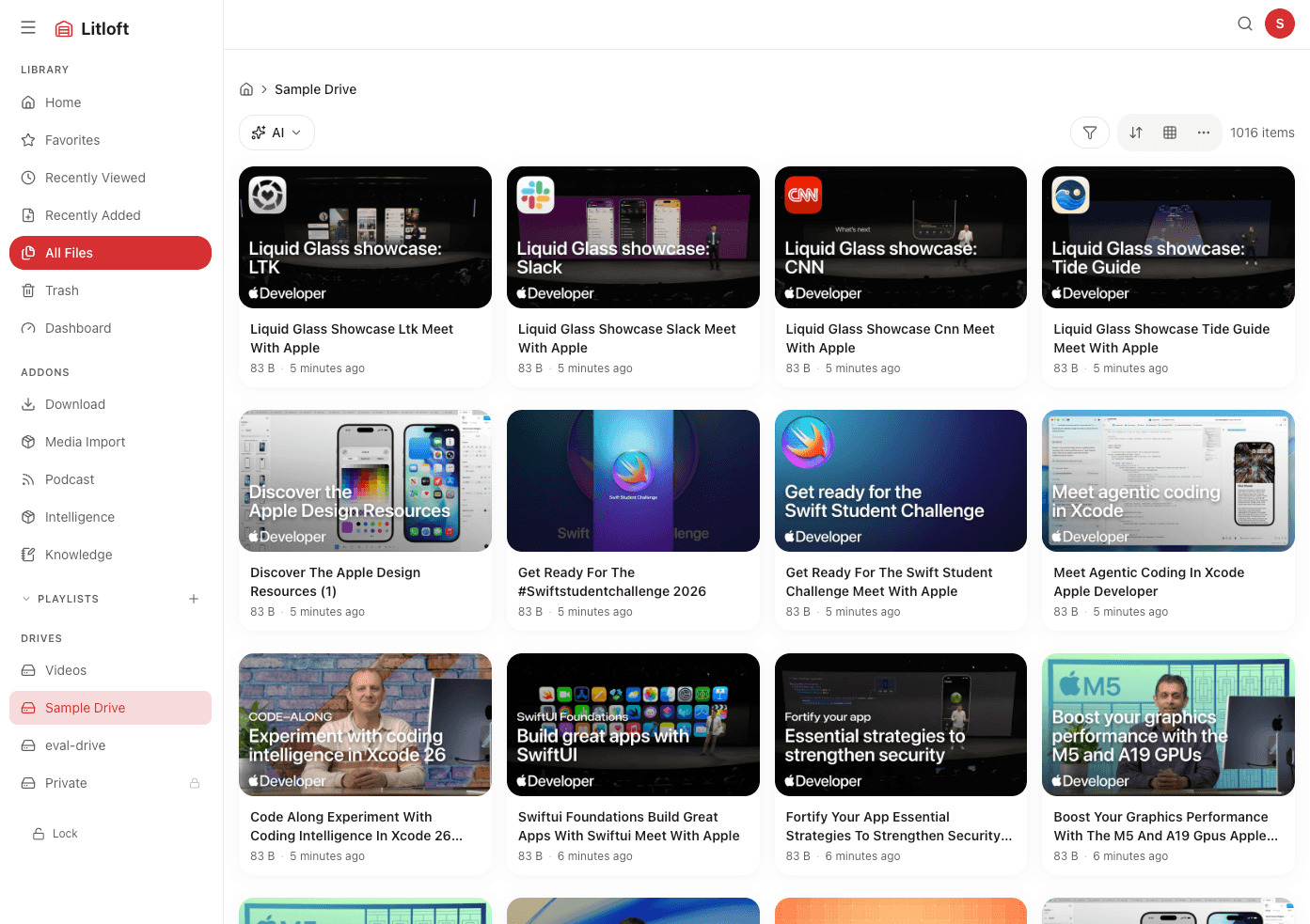Click Sample Drive breadcrumb link
The height and width of the screenshot is (924, 1310).
point(315,89)
